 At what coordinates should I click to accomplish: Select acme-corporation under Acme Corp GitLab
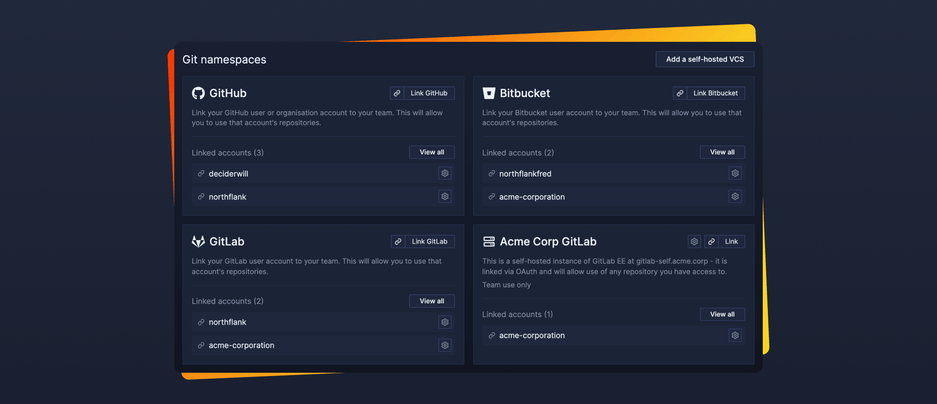614,335
